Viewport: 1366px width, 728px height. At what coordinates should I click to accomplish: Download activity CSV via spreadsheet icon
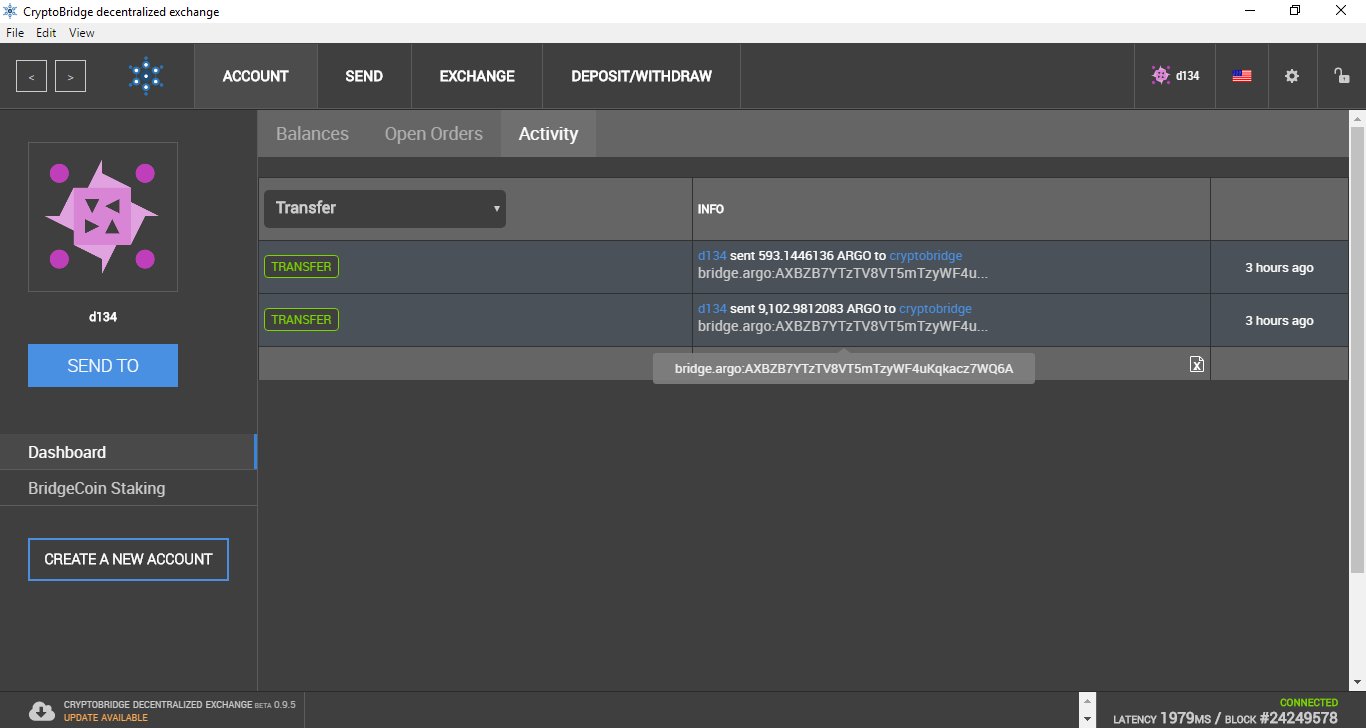tap(1197, 364)
